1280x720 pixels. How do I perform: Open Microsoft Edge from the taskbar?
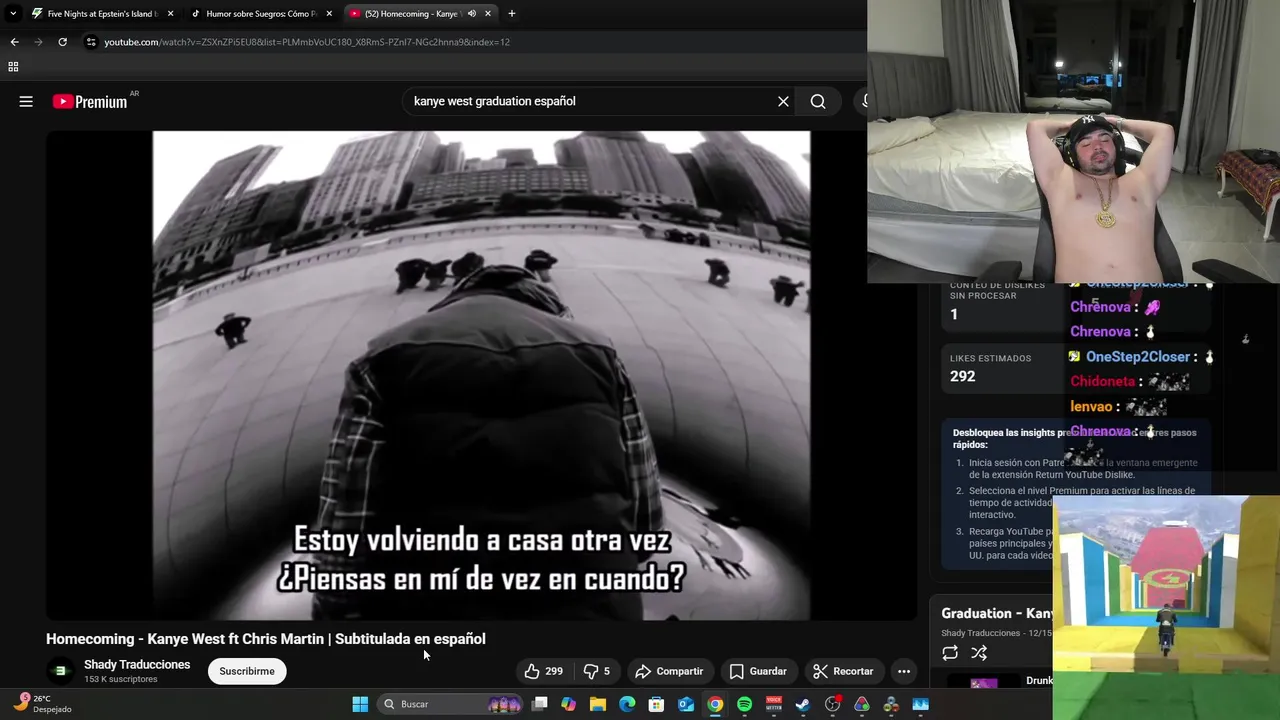tap(627, 704)
